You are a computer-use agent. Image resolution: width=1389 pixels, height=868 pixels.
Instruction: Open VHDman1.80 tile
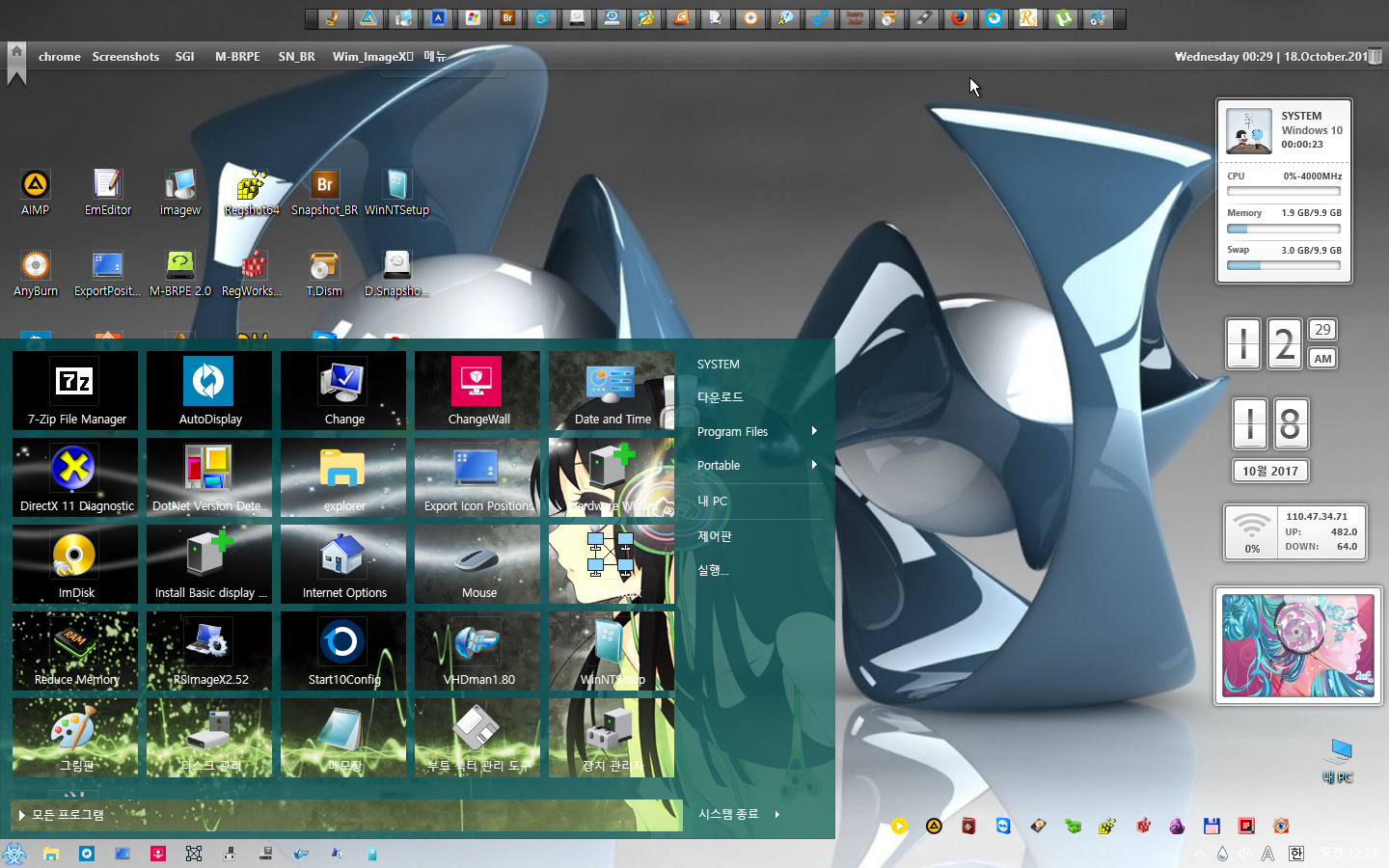click(477, 651)
